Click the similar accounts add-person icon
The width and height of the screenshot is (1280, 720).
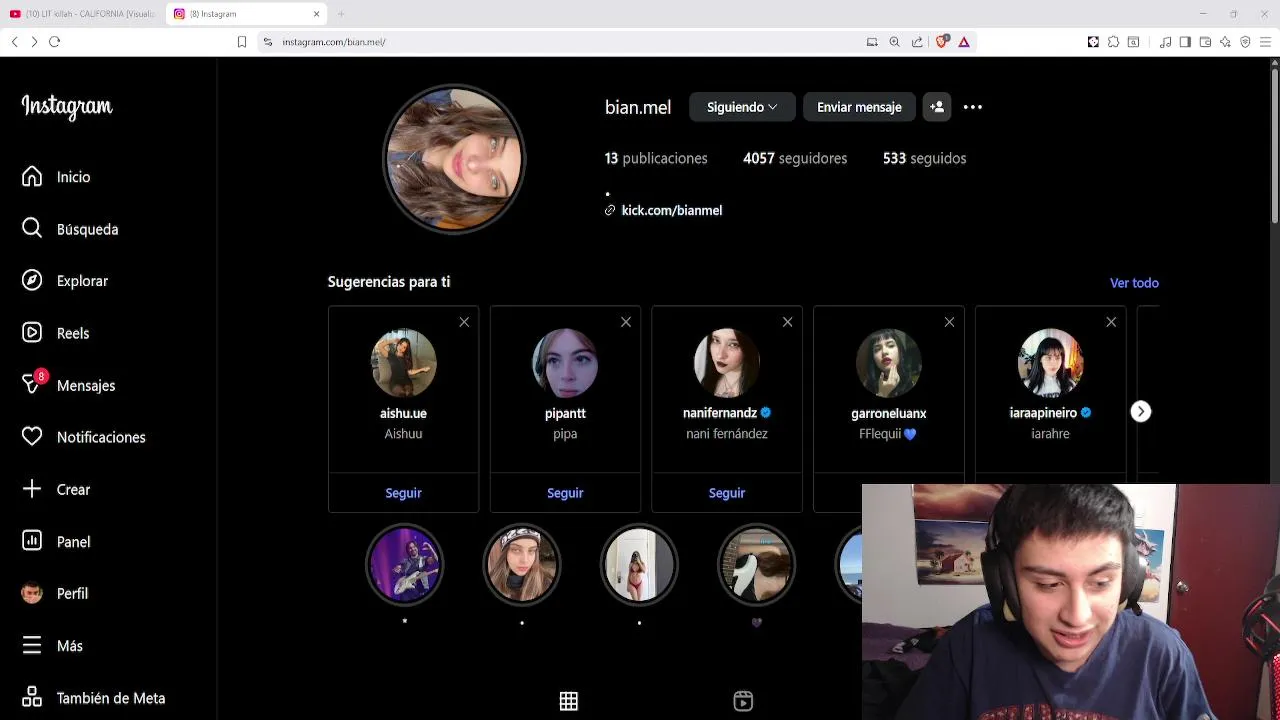[936, 107]
